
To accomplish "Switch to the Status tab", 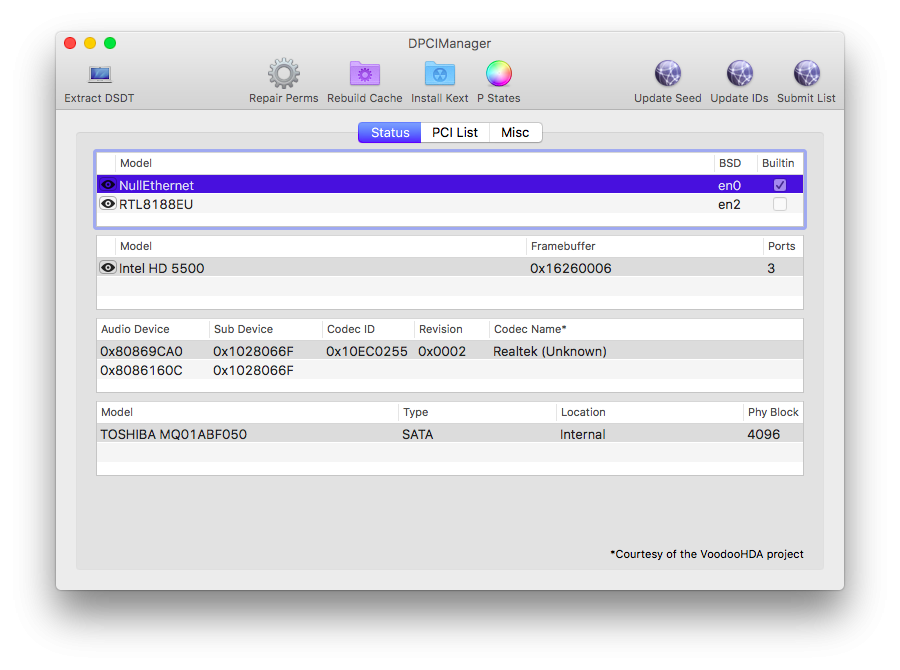I will pyautogui.click(x=390, y=133).
